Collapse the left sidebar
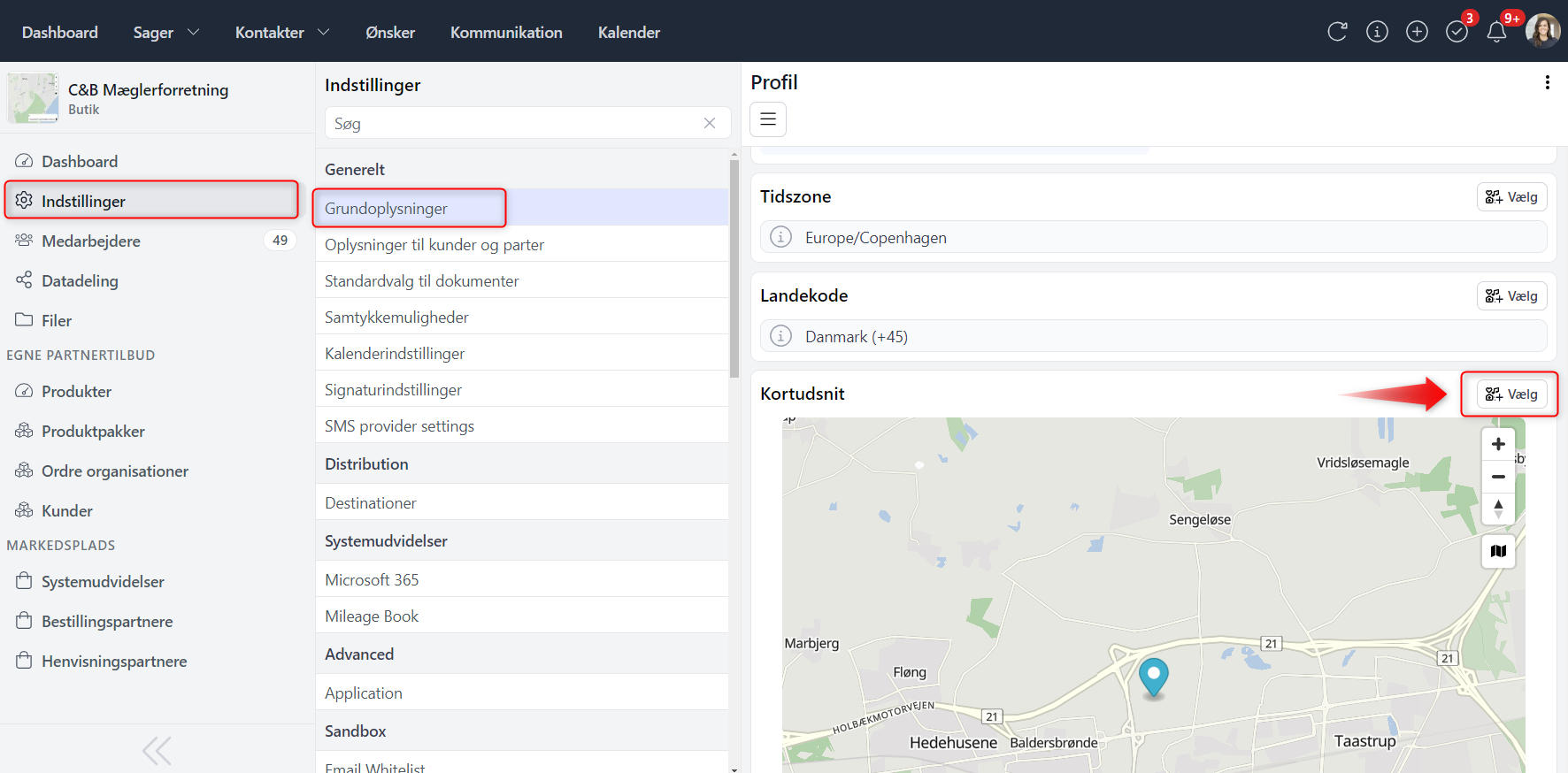Image resolution: width=1568 pixels, height=773 pixels. (157, 751)
